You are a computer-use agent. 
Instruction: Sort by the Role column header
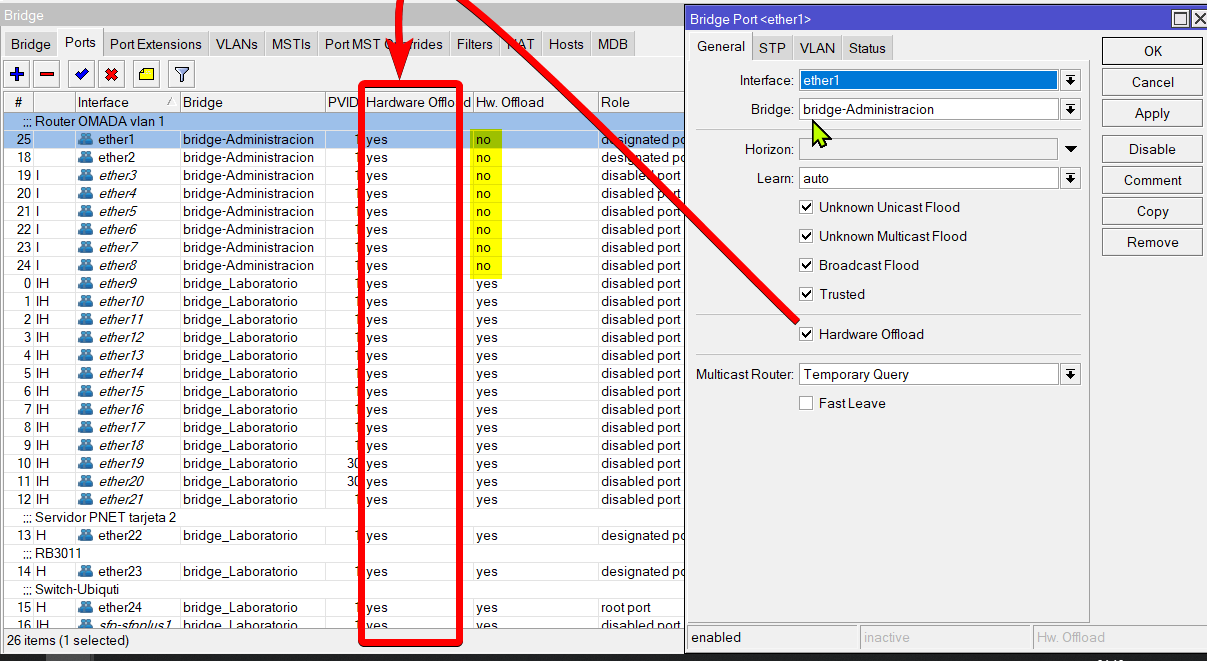click(640, 102)
